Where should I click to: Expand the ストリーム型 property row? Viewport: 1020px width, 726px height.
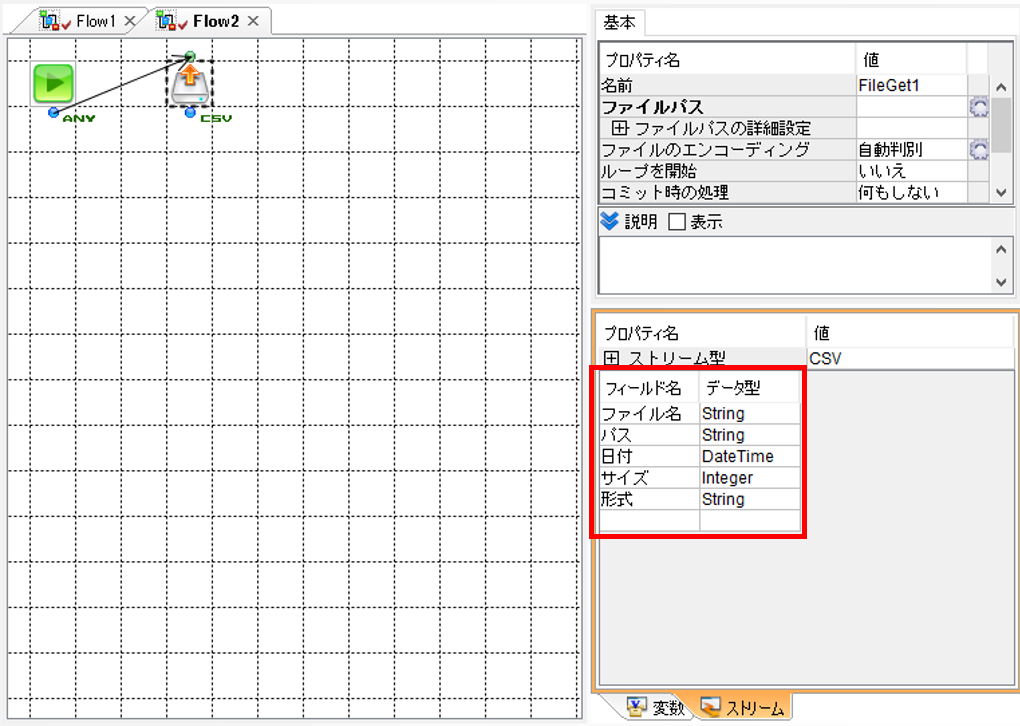click(x=610, y=358)
